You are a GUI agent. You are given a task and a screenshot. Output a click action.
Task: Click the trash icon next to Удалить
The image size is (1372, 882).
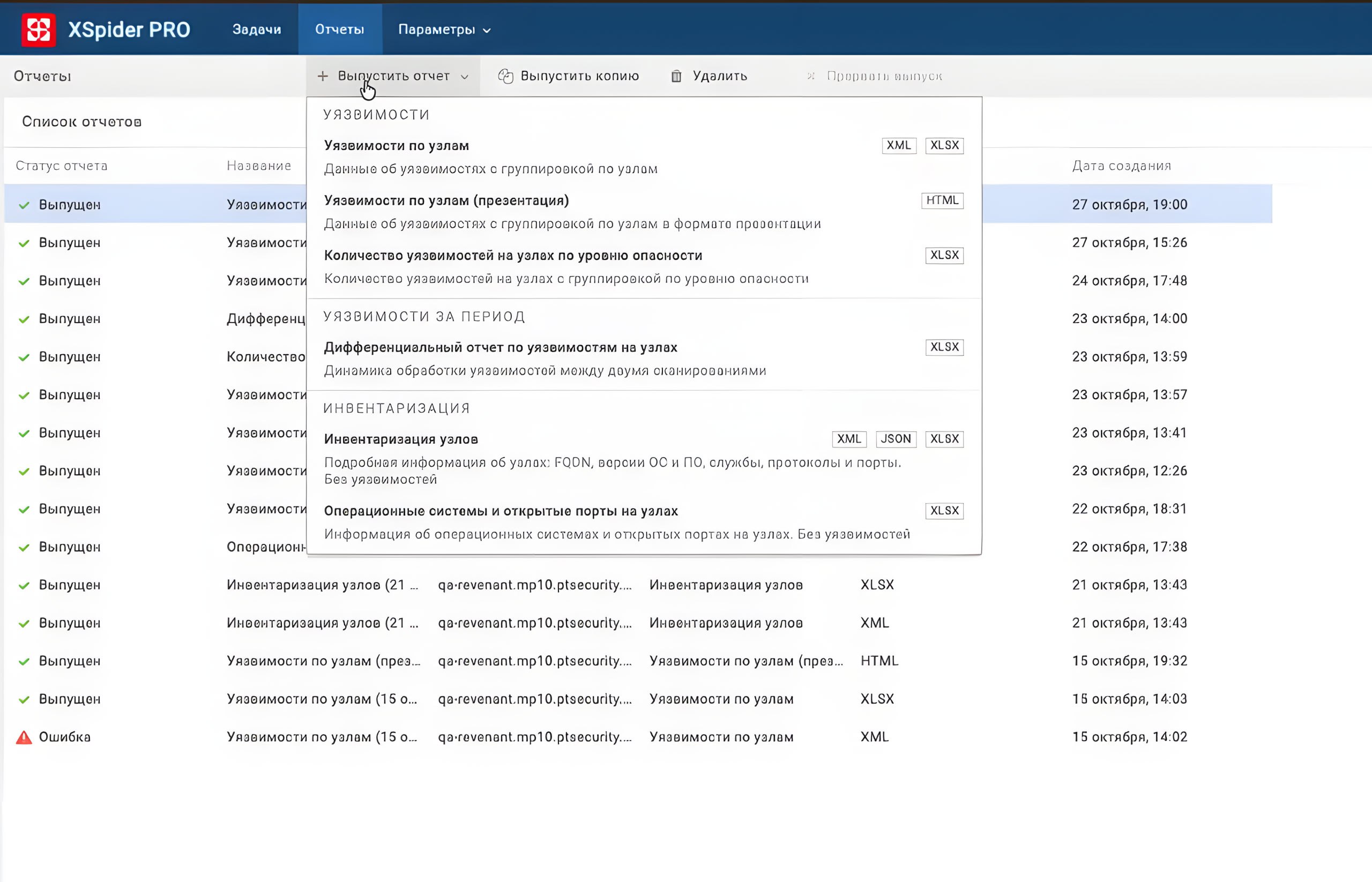coord(676,76)
